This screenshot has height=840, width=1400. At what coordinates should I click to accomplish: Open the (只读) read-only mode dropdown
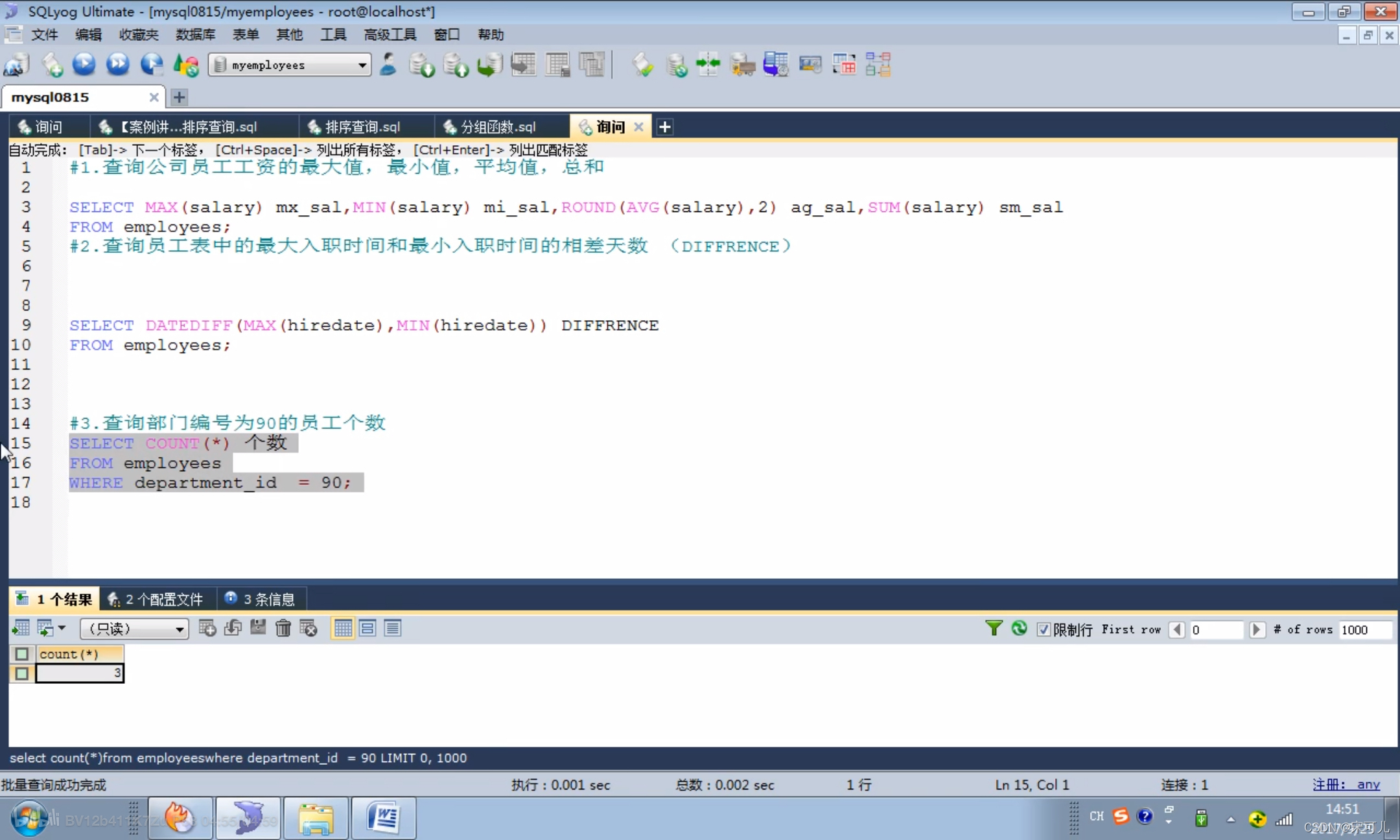tap(134, 629)
